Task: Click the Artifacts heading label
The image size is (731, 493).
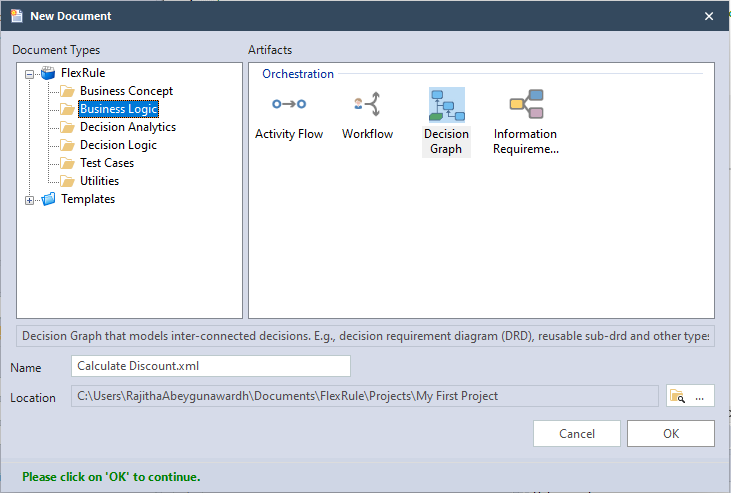Action: (270, 50)
